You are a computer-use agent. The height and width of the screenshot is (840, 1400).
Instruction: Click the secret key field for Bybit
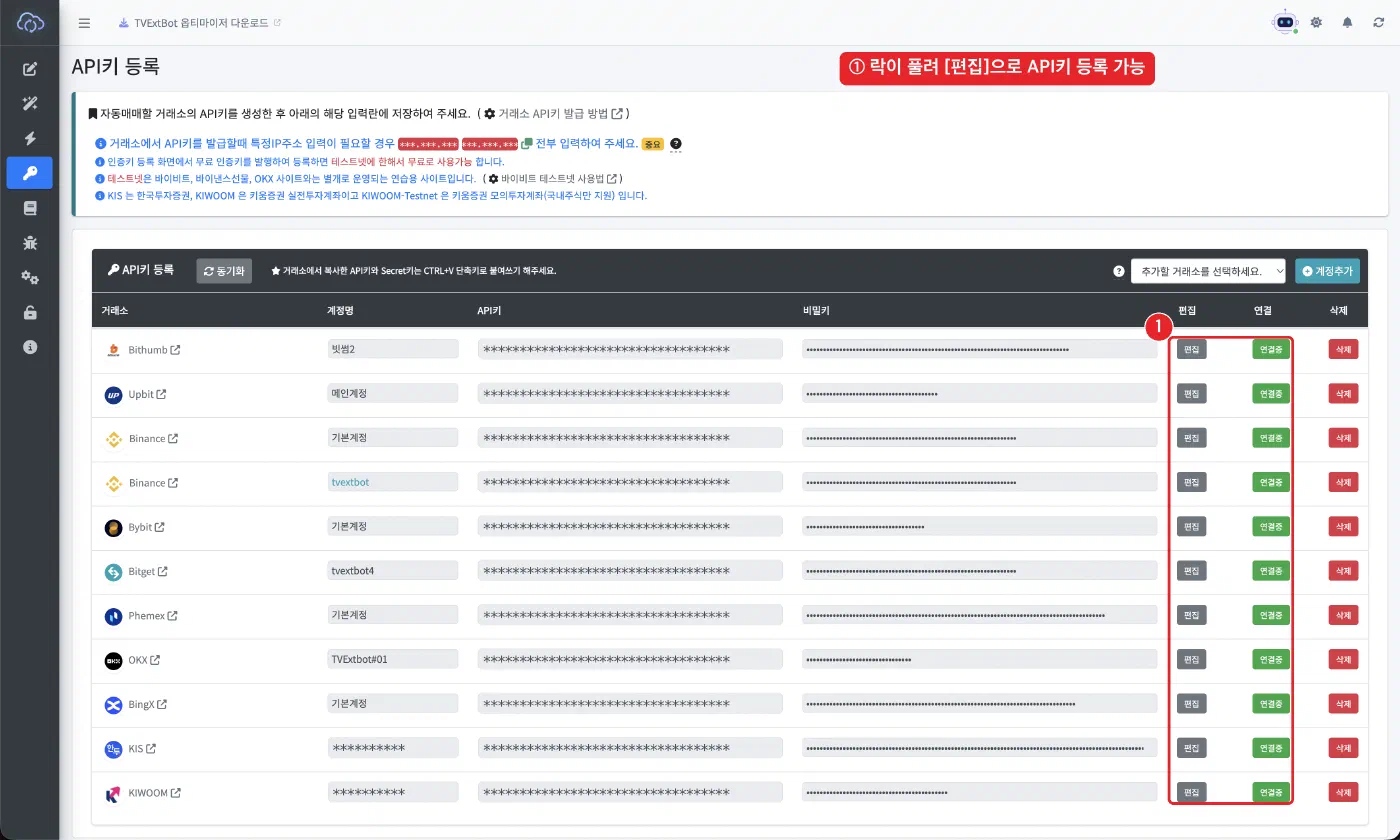click(979, 527)
